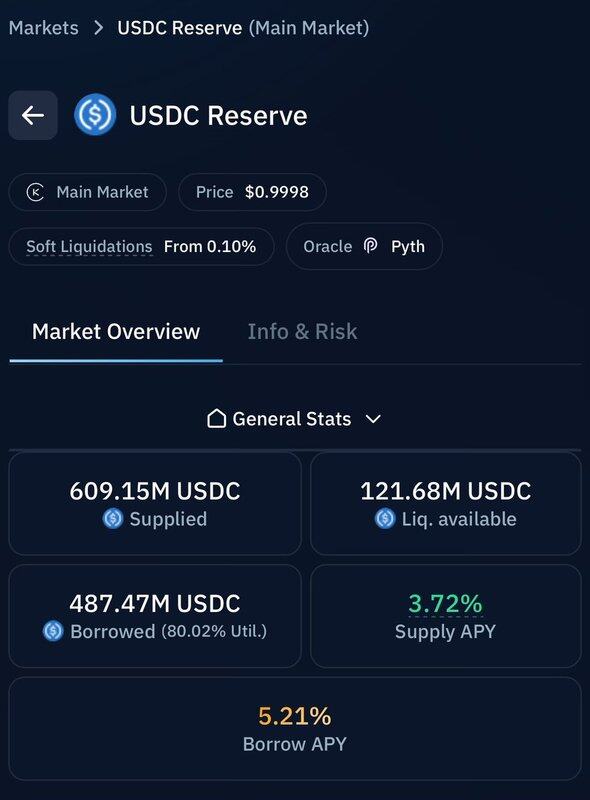The width and height of the screenshot is (590, 800).
Task: Click the Pyth oracle logo icon
Action: [371, 246]
